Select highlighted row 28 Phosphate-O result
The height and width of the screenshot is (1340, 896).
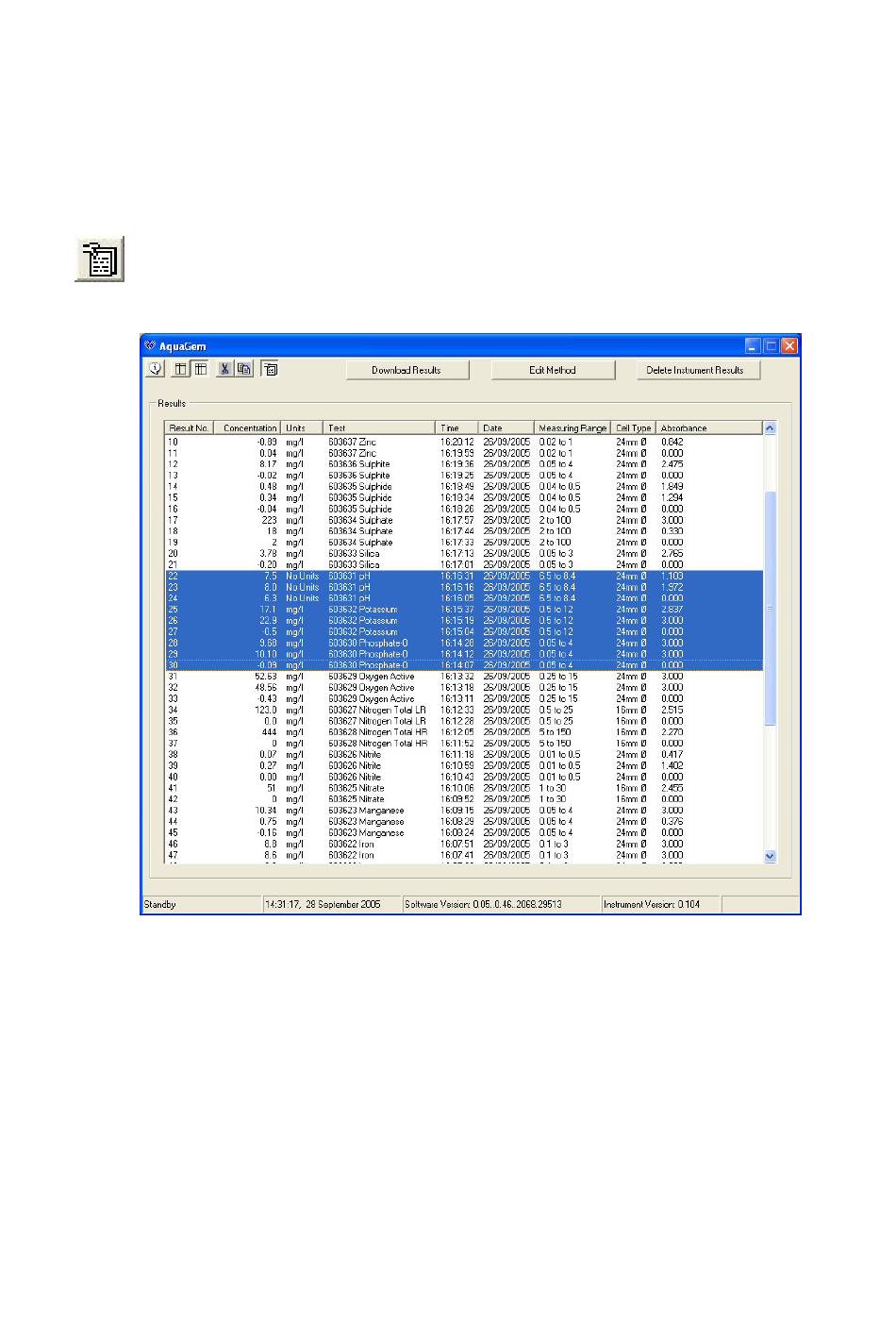463,643
